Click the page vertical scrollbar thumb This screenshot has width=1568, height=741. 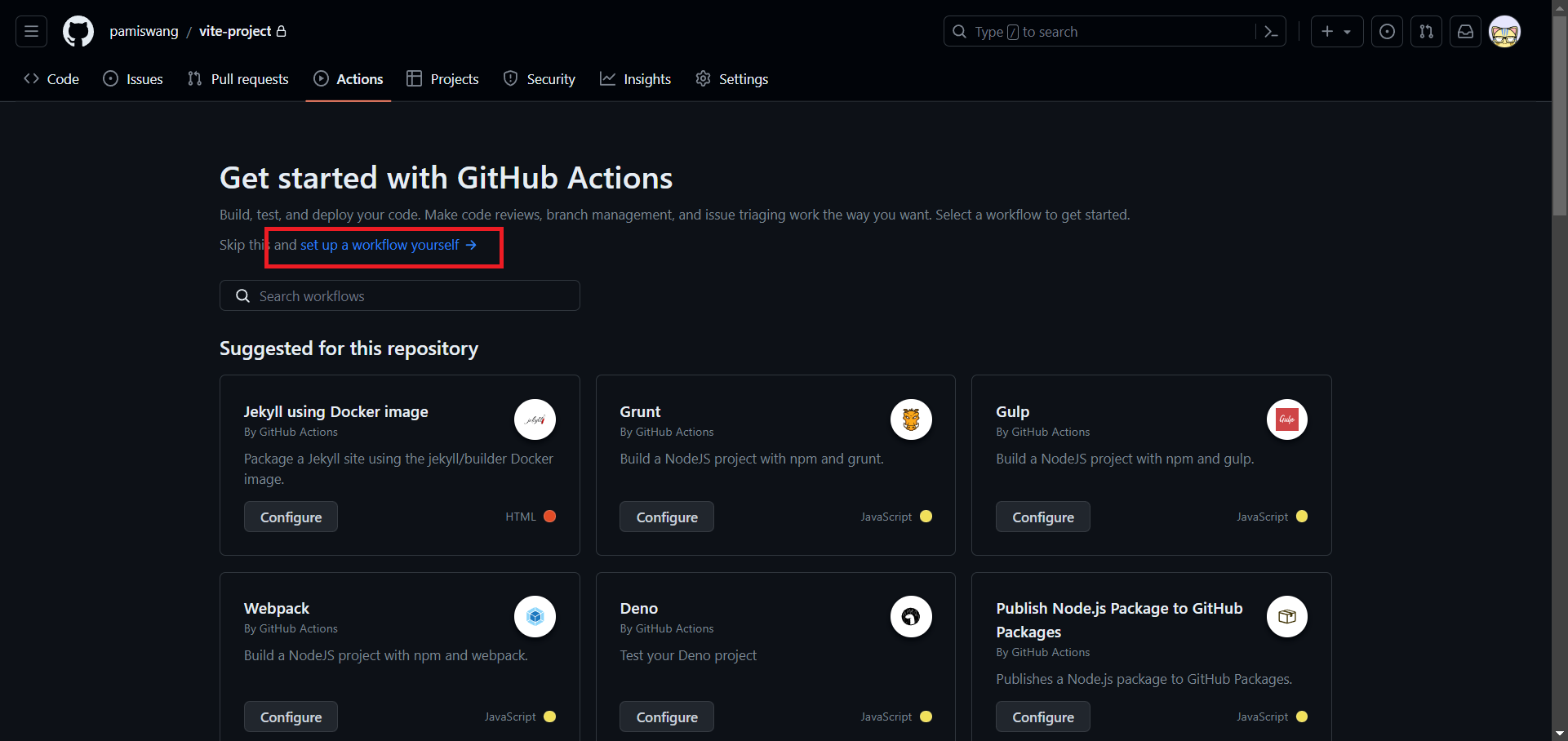tap(1560, 114)
